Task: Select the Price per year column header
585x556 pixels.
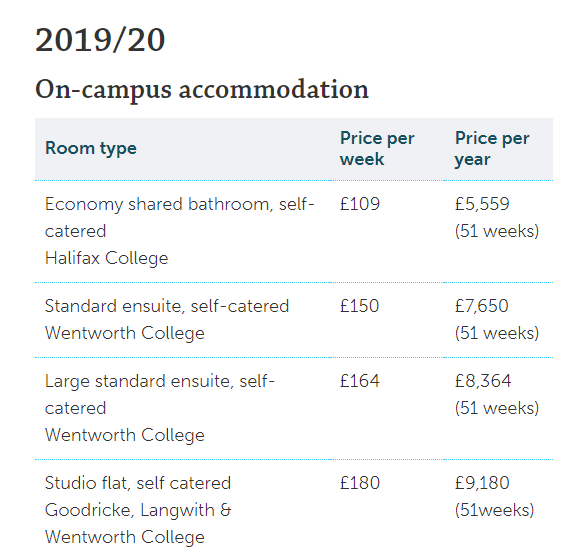Action: coord(492,149)
